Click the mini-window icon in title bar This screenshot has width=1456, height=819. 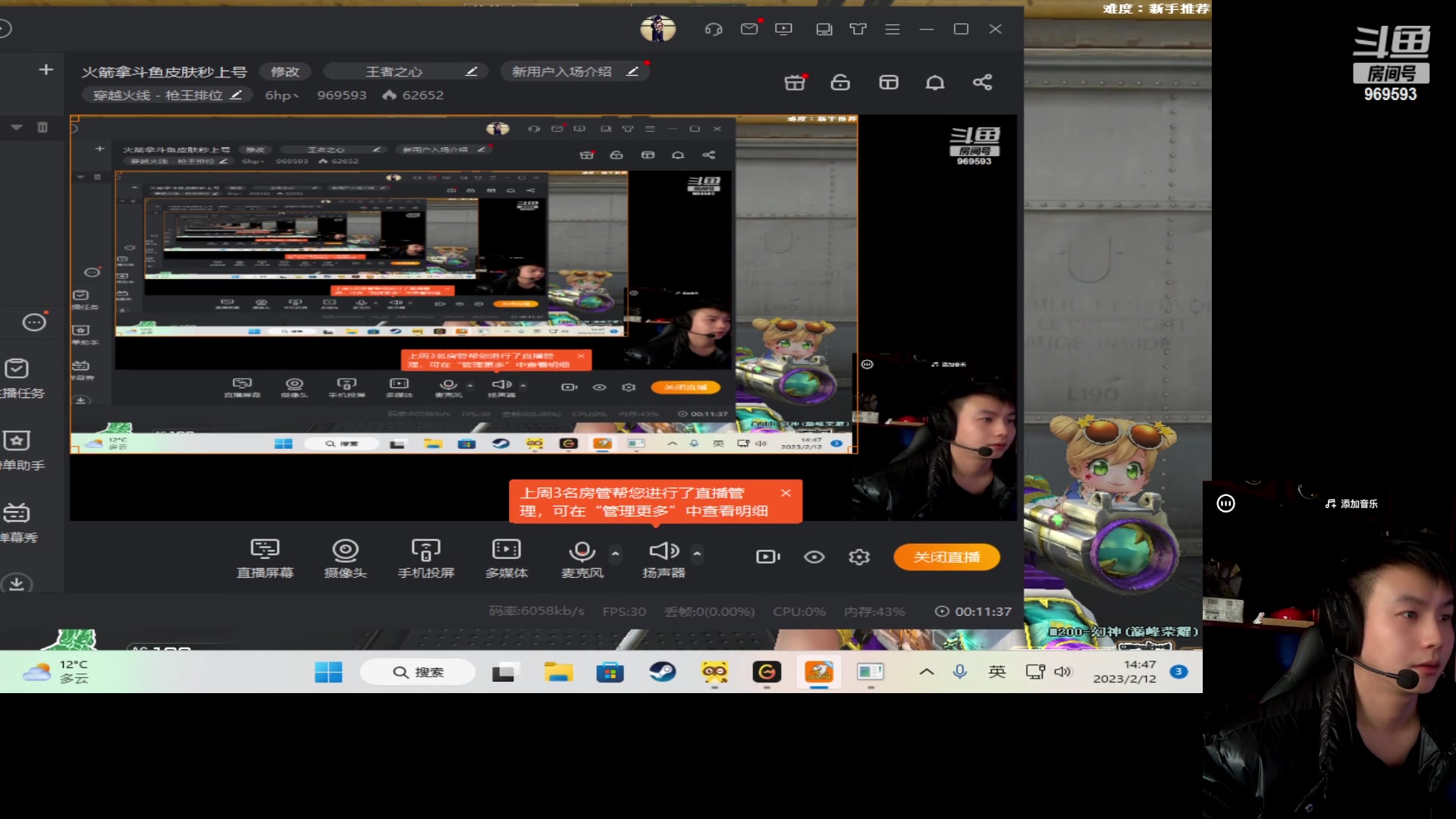[824, 29]
